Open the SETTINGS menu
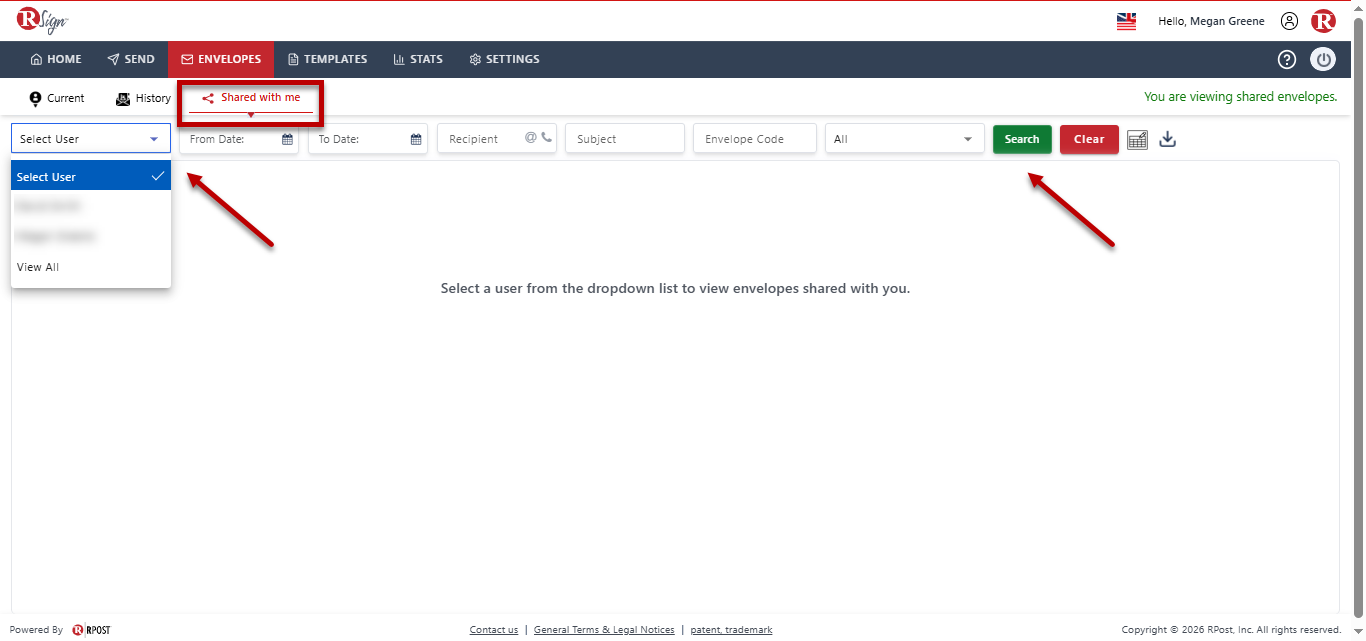 (x=504, y=59)
